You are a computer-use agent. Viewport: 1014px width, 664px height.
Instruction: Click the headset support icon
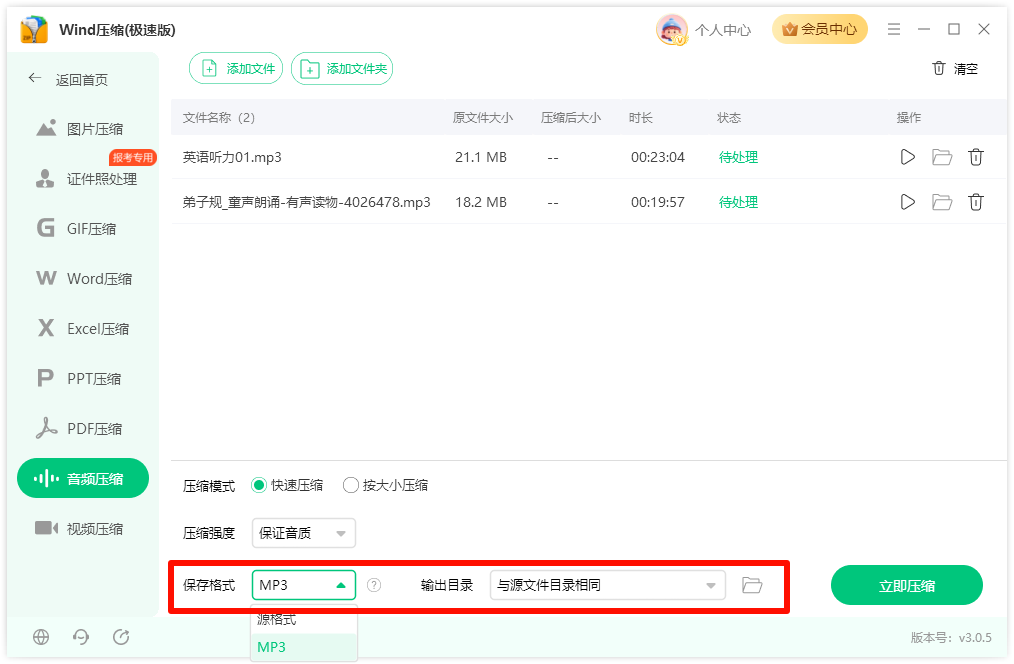coord(81,637)
